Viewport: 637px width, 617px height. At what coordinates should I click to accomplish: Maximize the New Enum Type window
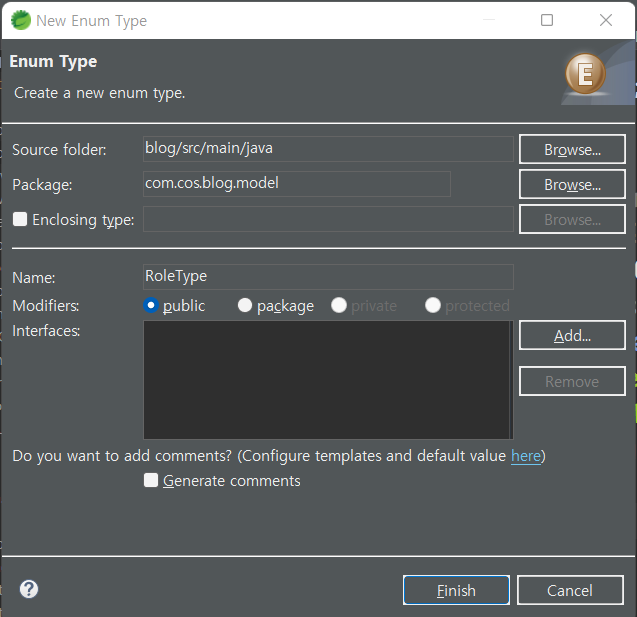pos(547,20)
